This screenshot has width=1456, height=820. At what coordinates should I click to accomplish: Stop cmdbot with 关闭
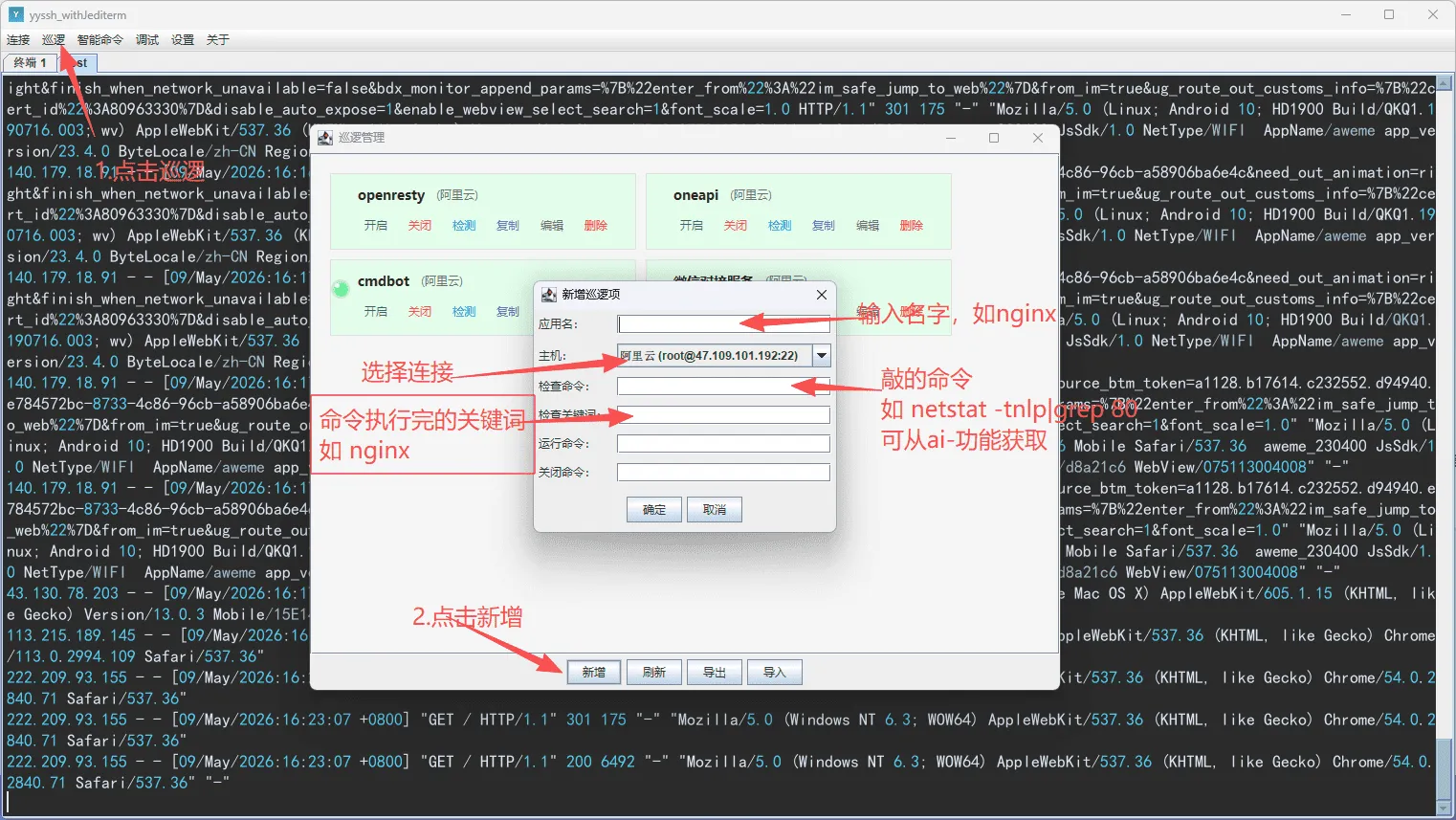coord(420,312)
